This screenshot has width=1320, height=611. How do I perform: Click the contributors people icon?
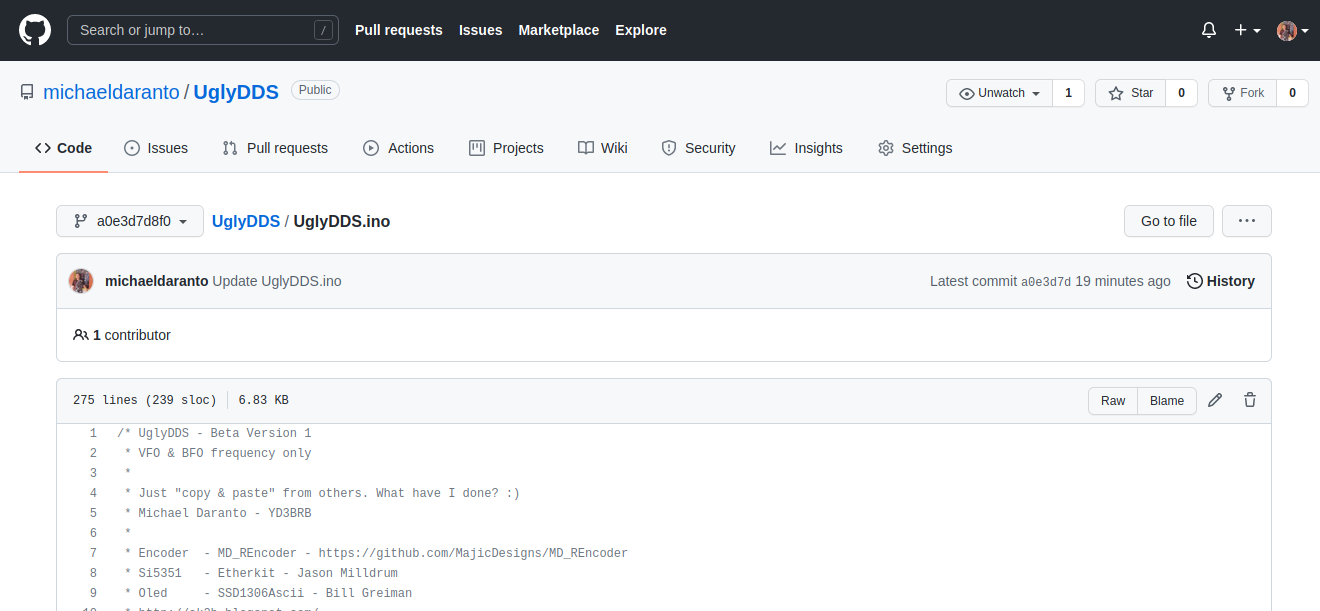click(x=81, y=335)
